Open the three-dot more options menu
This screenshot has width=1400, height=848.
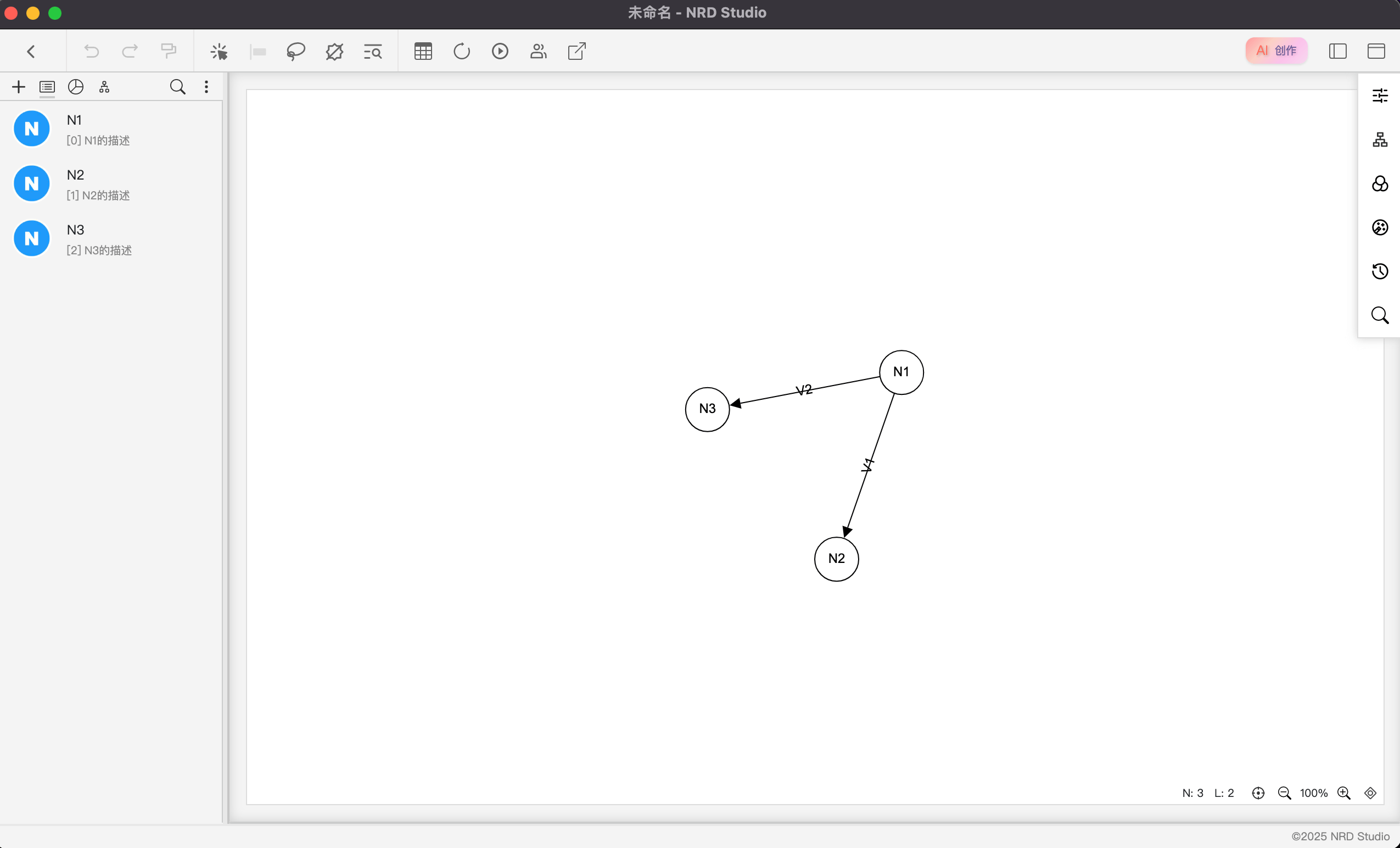tap(206, 87)
